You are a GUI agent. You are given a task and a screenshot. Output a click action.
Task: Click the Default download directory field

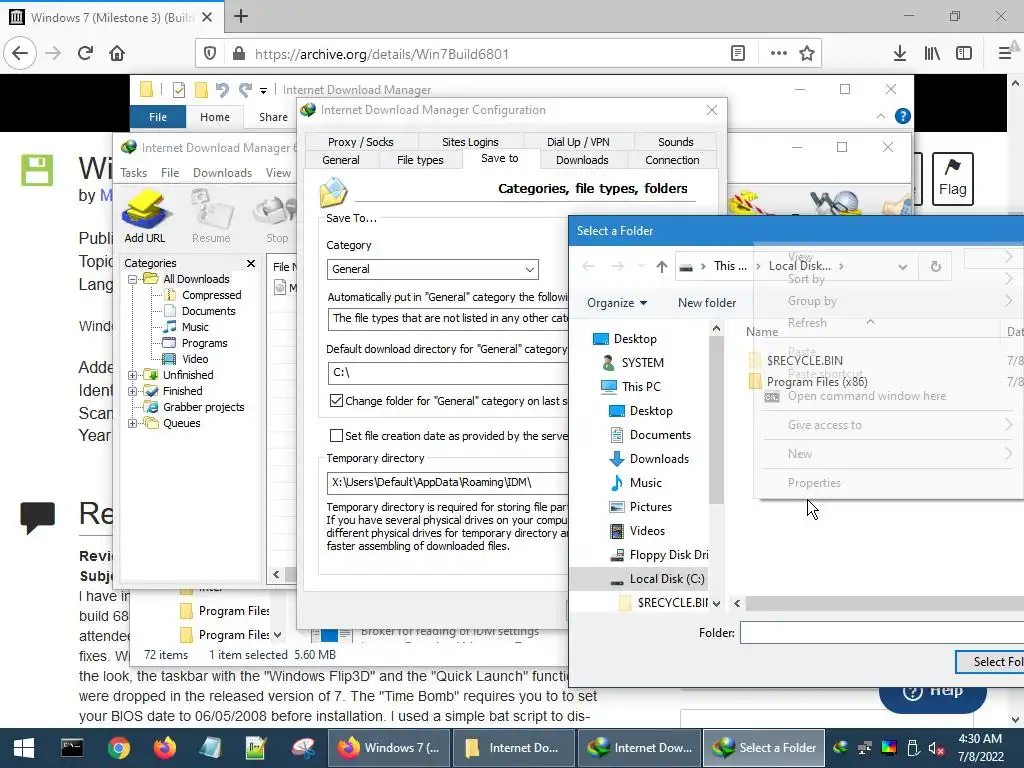coord(448,373)
